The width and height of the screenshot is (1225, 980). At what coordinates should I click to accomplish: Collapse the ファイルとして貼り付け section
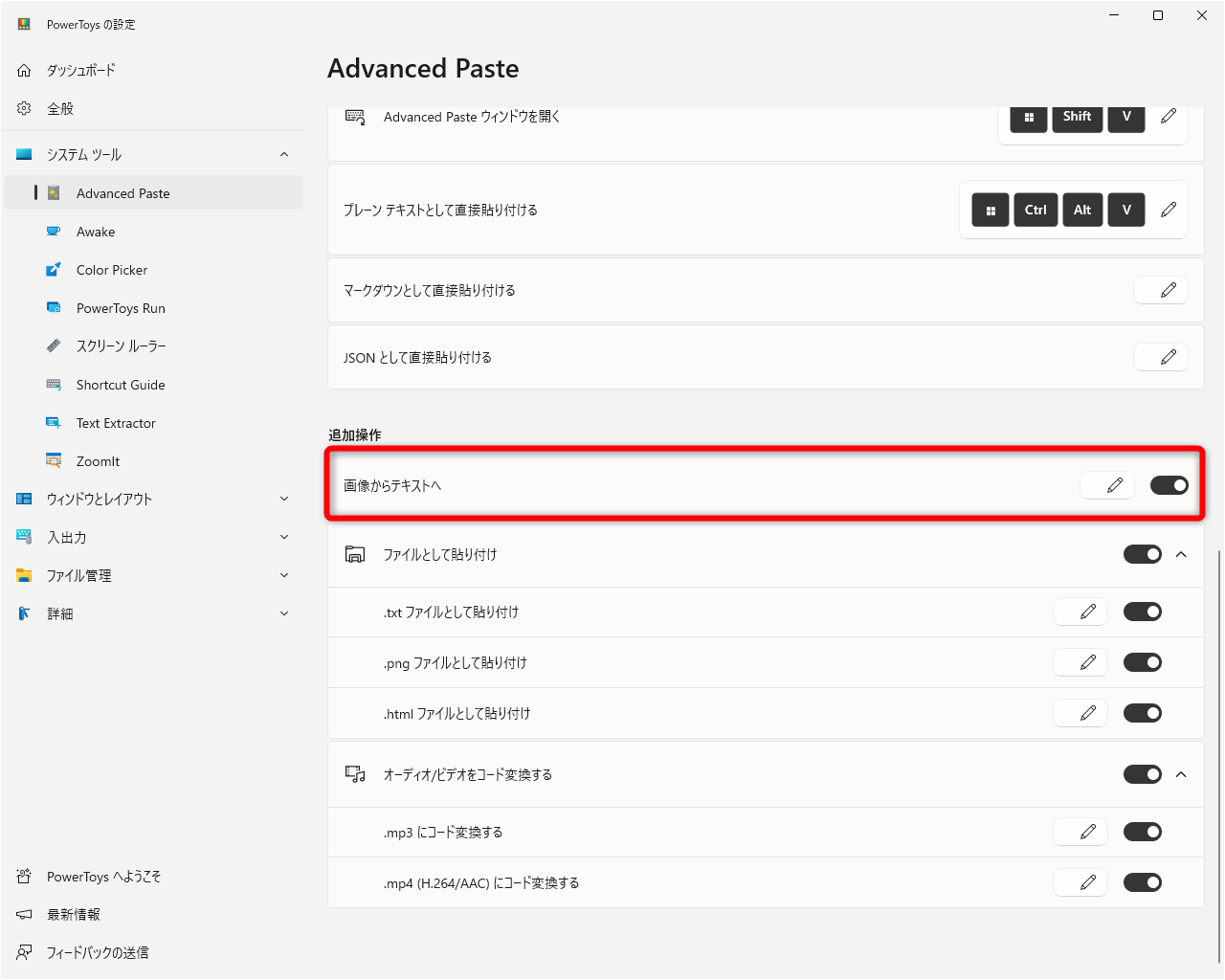(1181, 554)
